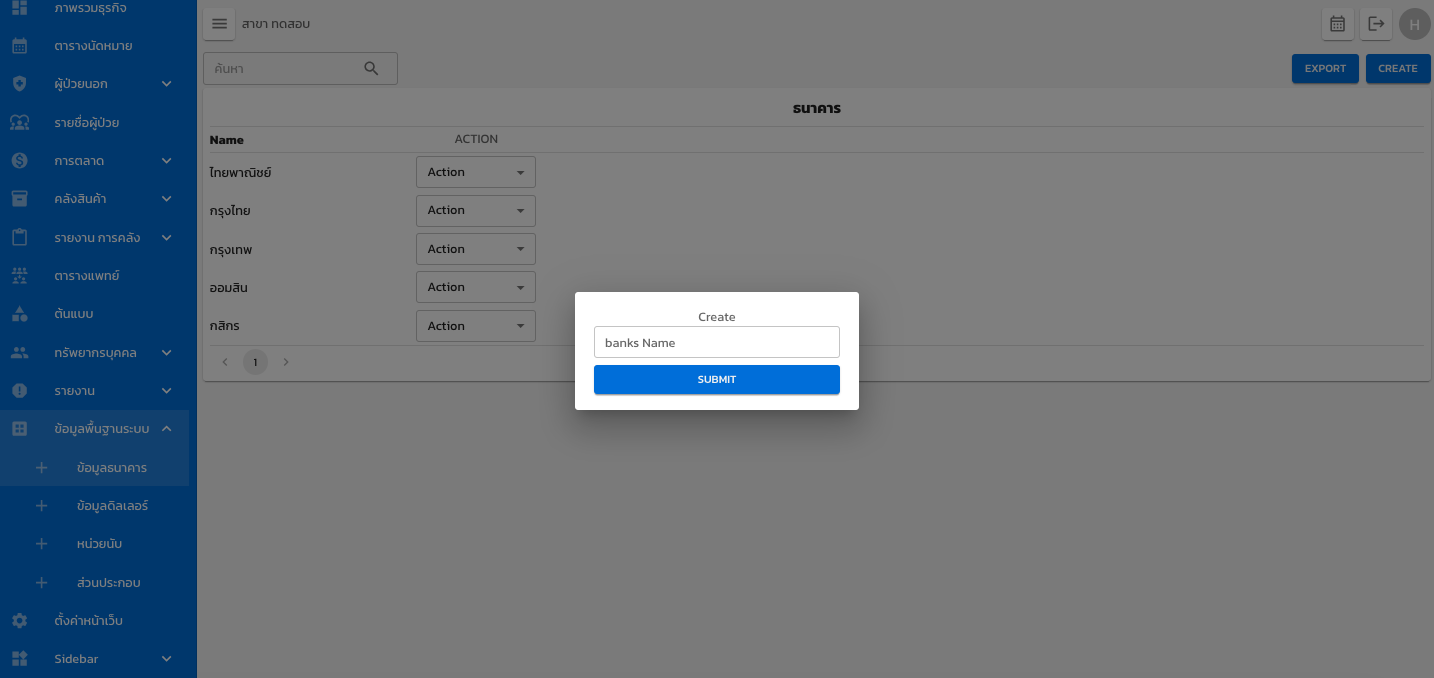This screenshot has height=678, width=1434.
Task: Open Action dropdown for ไทยพาณิชย์
Action: pyautogui.click(x=476, y=172)
